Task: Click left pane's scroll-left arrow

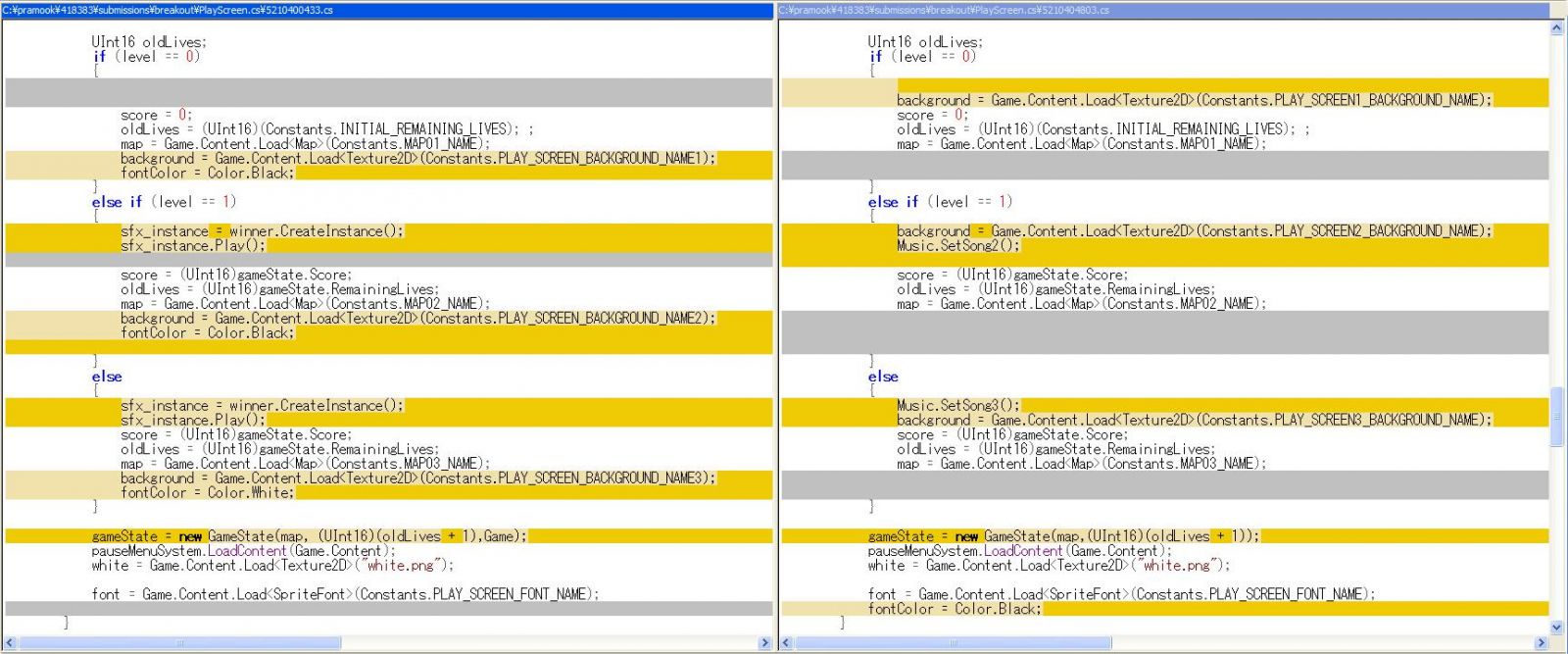Action: pos(11,643)
